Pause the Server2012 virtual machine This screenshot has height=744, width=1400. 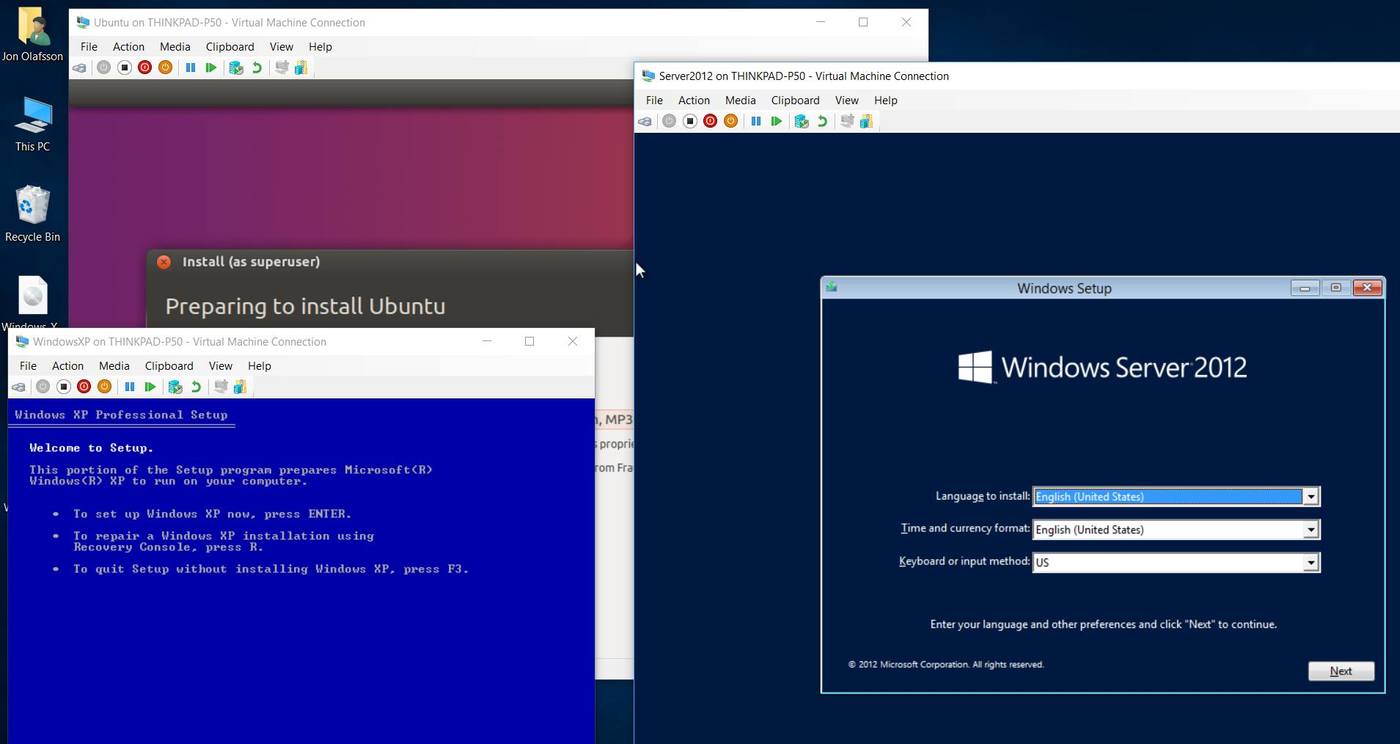tap(756, 121)
